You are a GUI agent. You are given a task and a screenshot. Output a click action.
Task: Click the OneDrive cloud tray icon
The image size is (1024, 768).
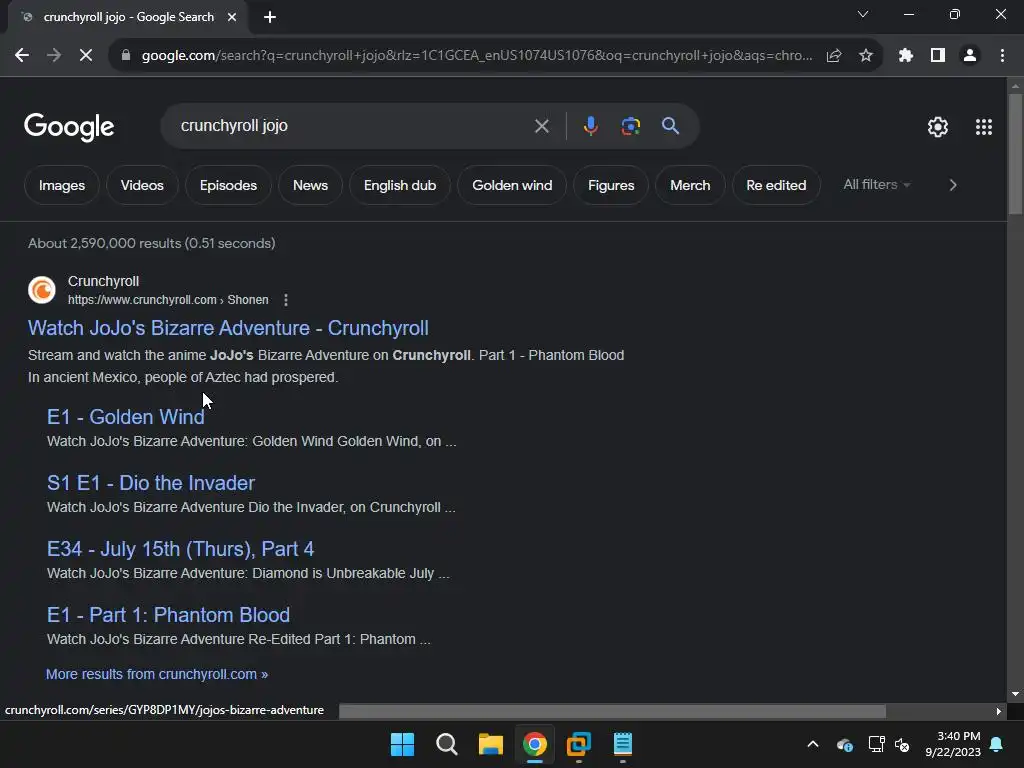(844, 744)
